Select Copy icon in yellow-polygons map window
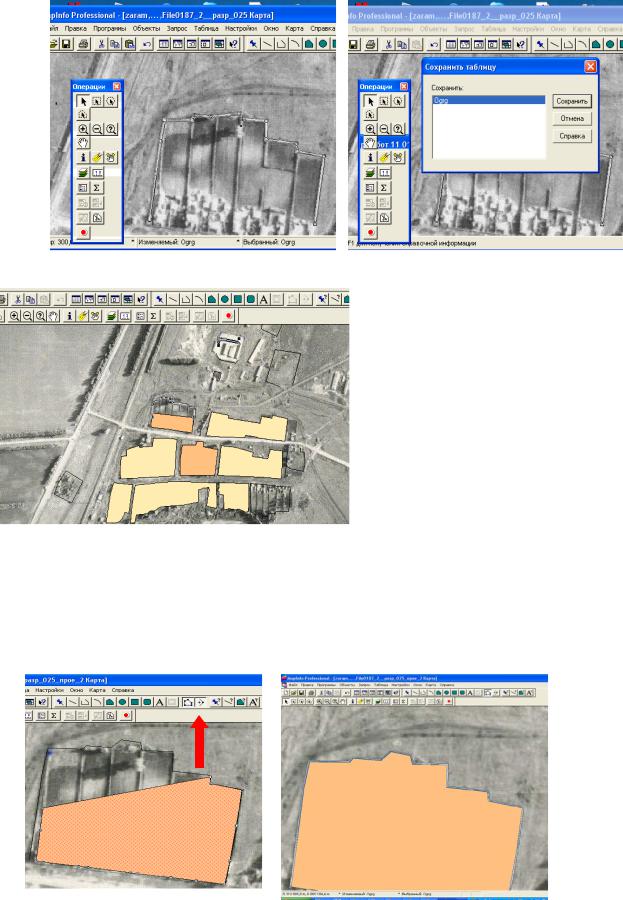 tap(30, 300)
